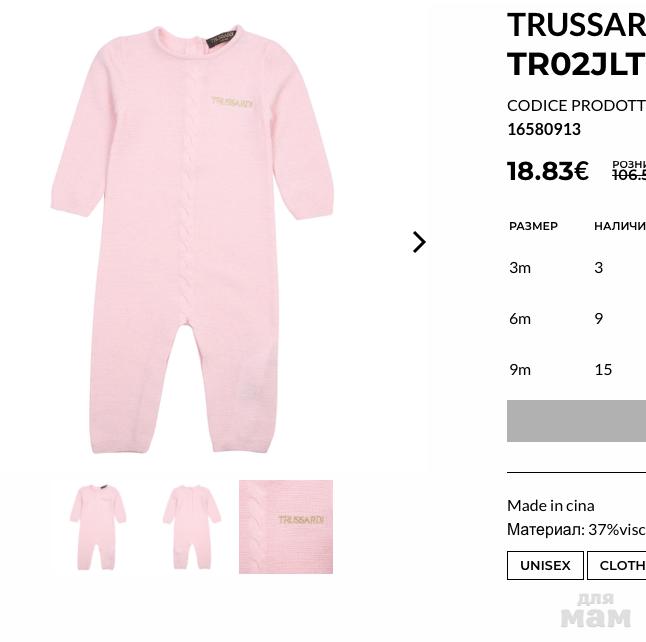The image size is (646, 642).
Task: Open the Trussardi logo close-up thumbnail
Action: [286, 527]
